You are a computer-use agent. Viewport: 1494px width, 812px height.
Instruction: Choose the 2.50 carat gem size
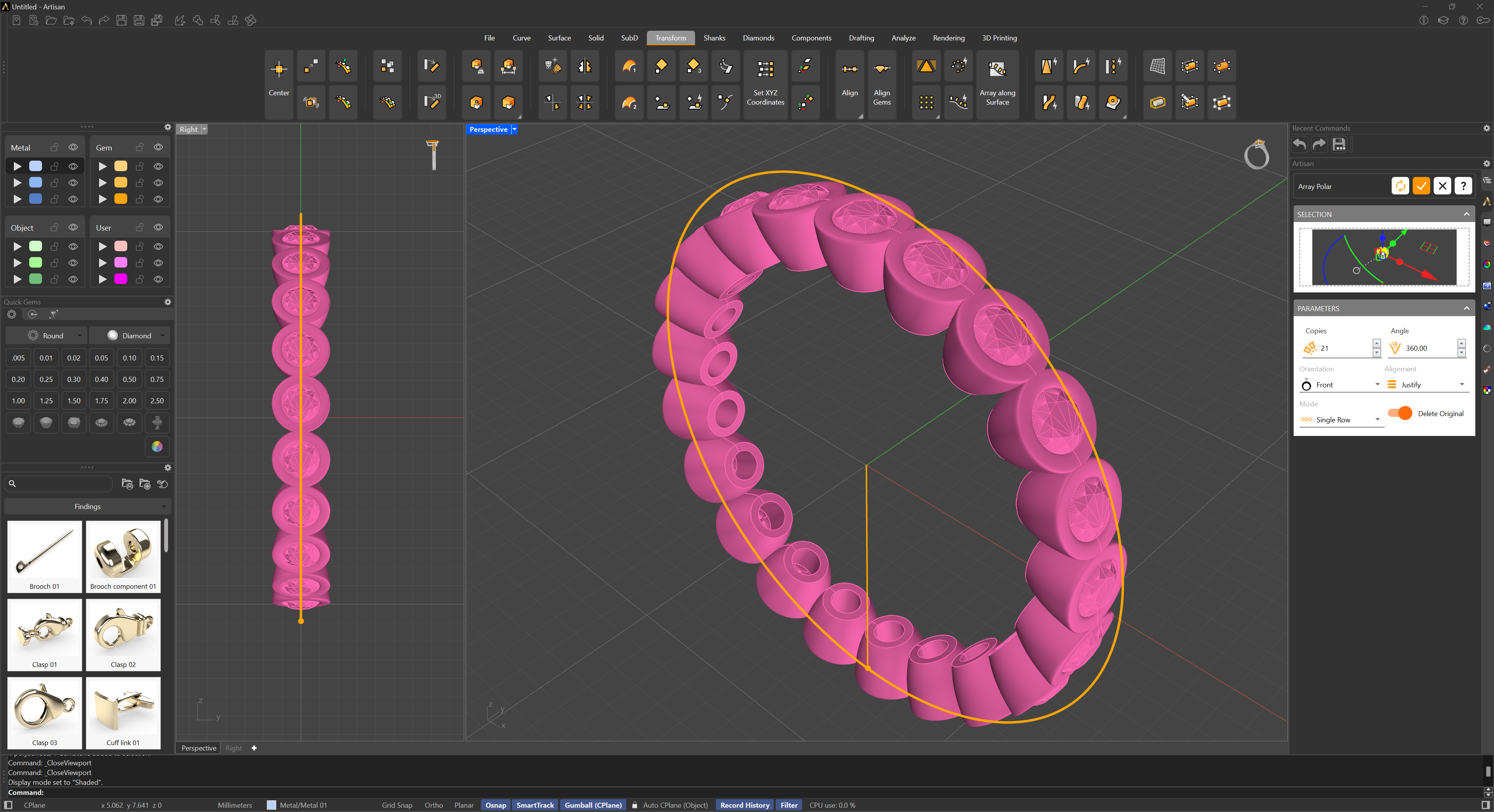click(156, 401)
